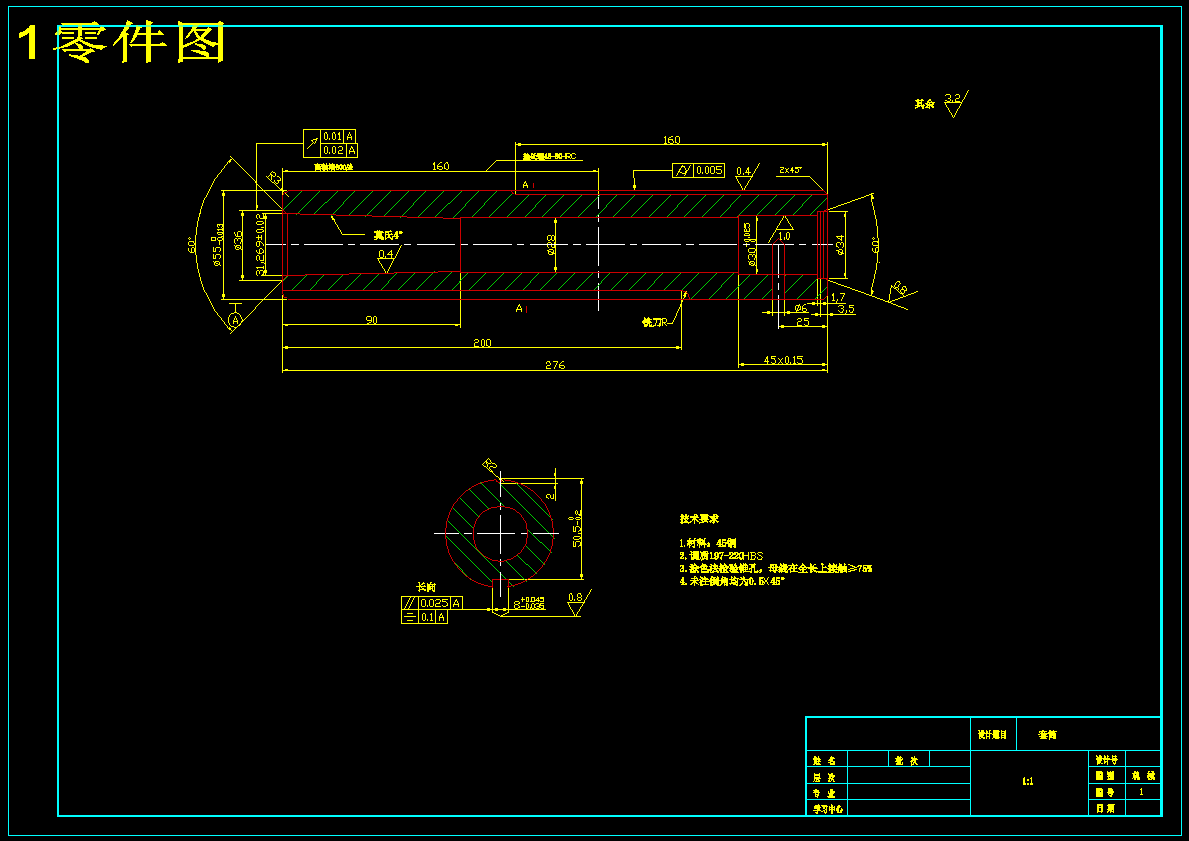Viewport: 1189px width, 841px height.
Task: Click the '技术要求' heading
Action: [x=699, y=519]
